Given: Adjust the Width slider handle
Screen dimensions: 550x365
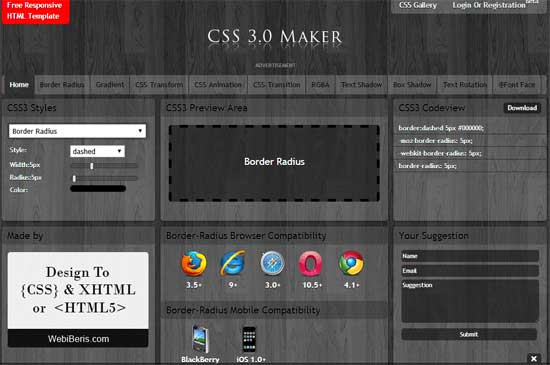Looking at the screenshot, I should (92, 165).
